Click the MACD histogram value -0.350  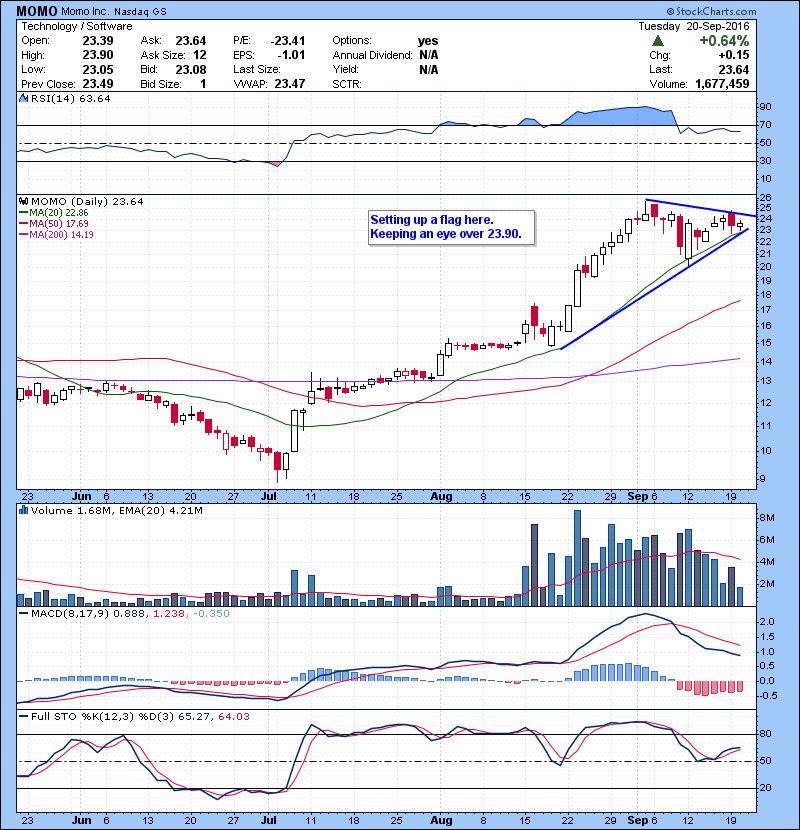[x=211, y=613]
